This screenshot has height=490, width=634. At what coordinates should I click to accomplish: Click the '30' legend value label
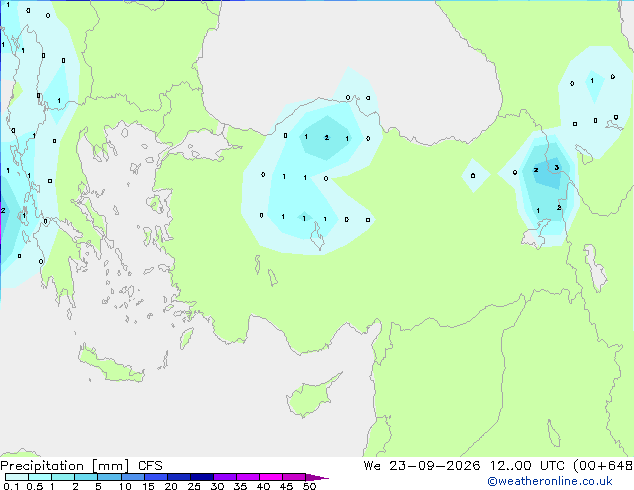pos(217,486)
